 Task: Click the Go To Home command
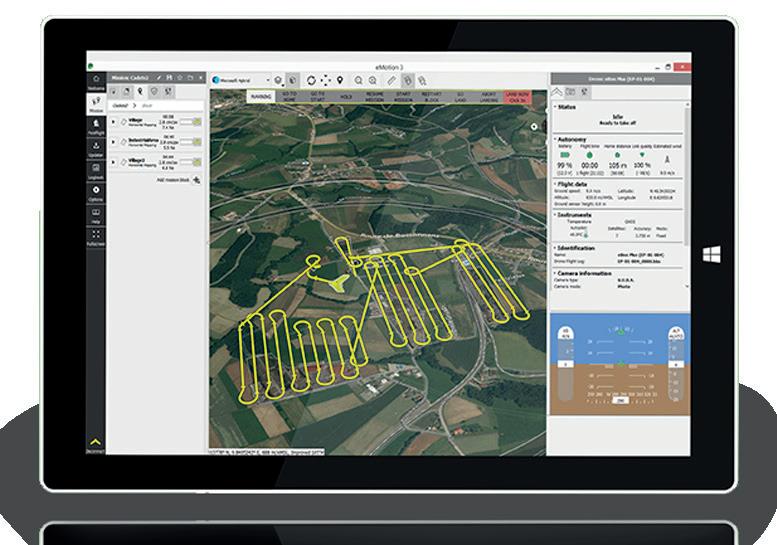click(289, 97)
